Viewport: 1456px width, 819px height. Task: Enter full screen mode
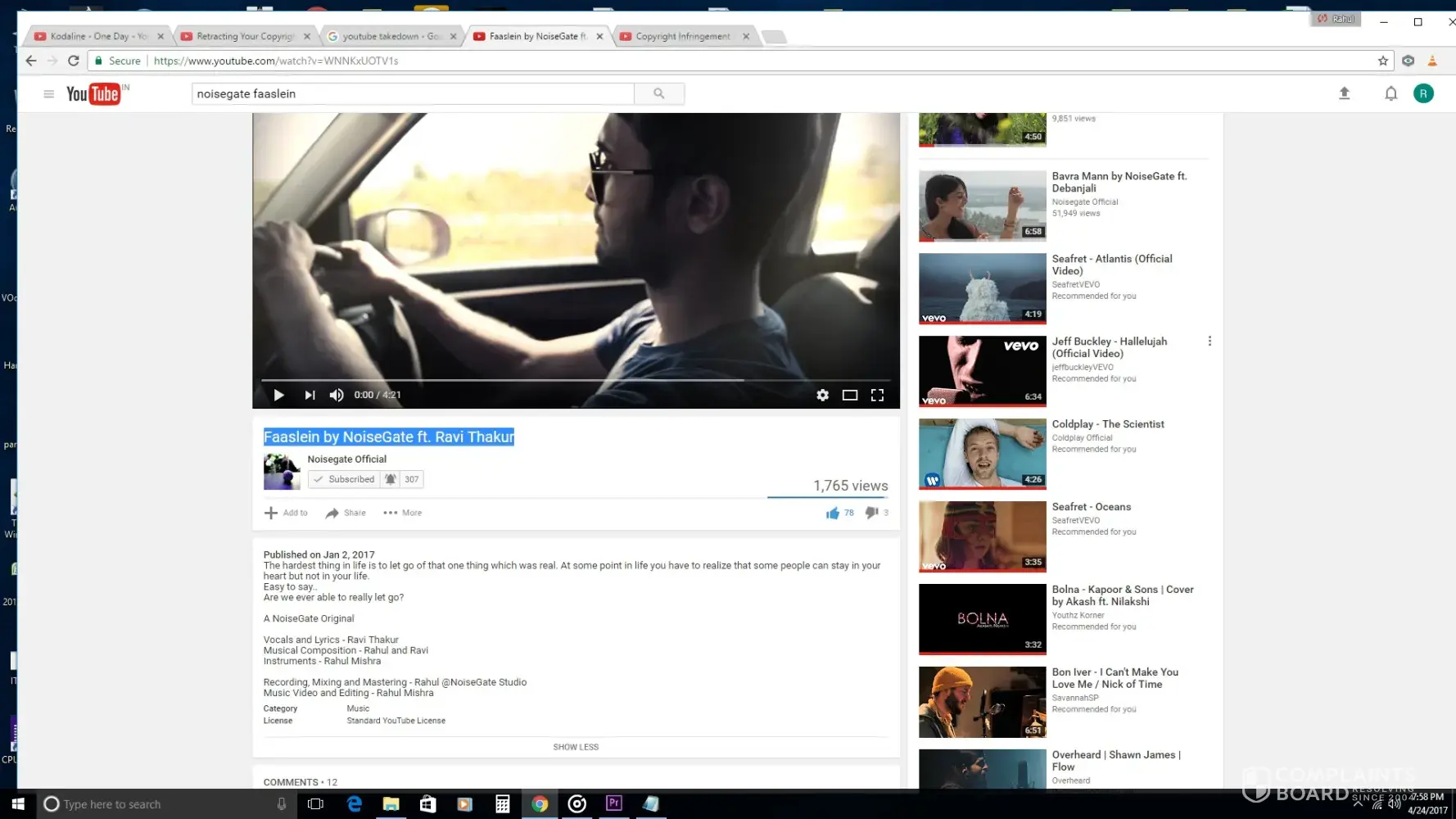877,396
